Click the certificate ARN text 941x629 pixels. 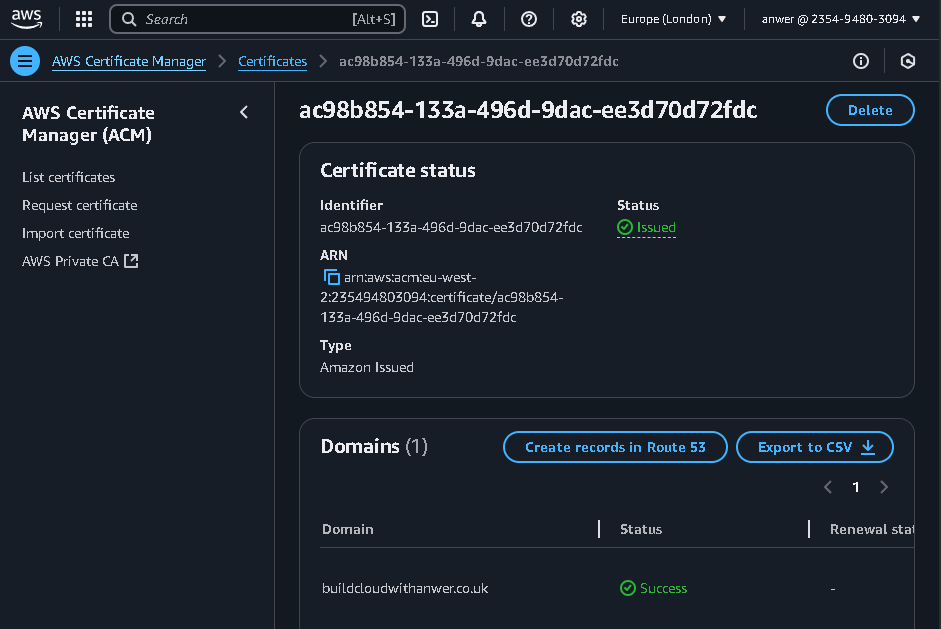(x=442, y=297)
